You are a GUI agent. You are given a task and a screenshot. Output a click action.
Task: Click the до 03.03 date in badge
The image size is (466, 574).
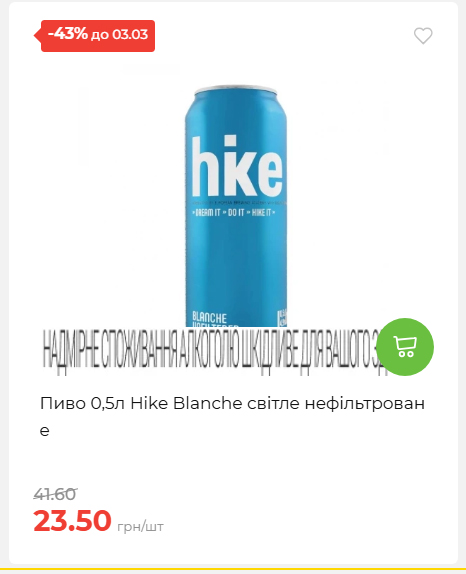click(x=119, y=35)
